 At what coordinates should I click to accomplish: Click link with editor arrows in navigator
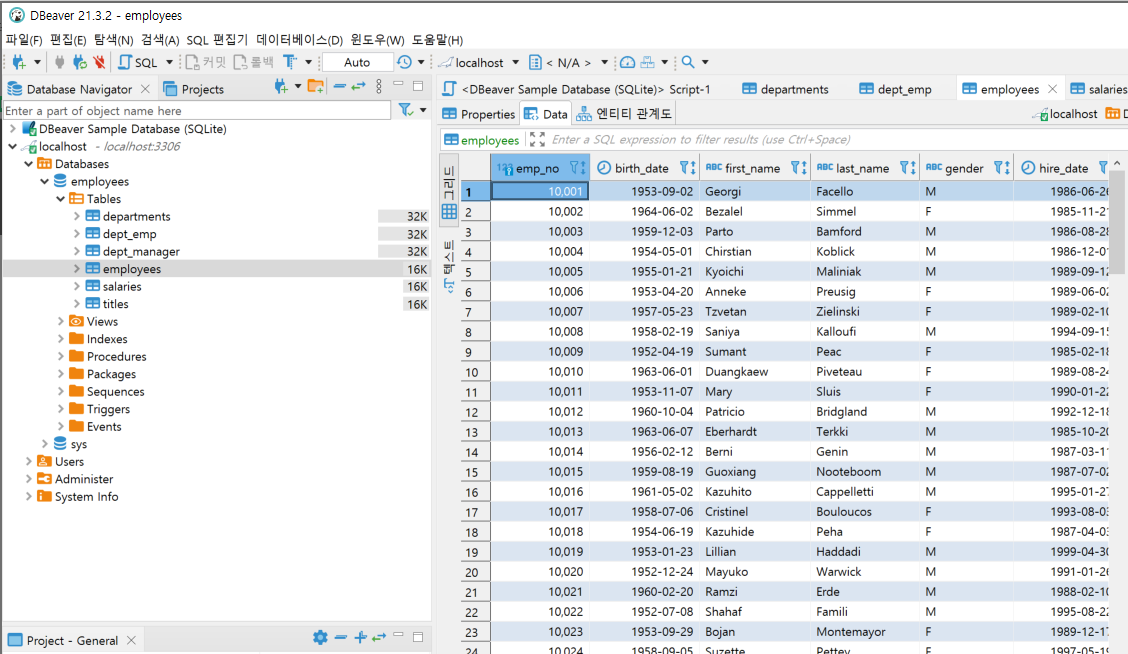pos(358,86)
